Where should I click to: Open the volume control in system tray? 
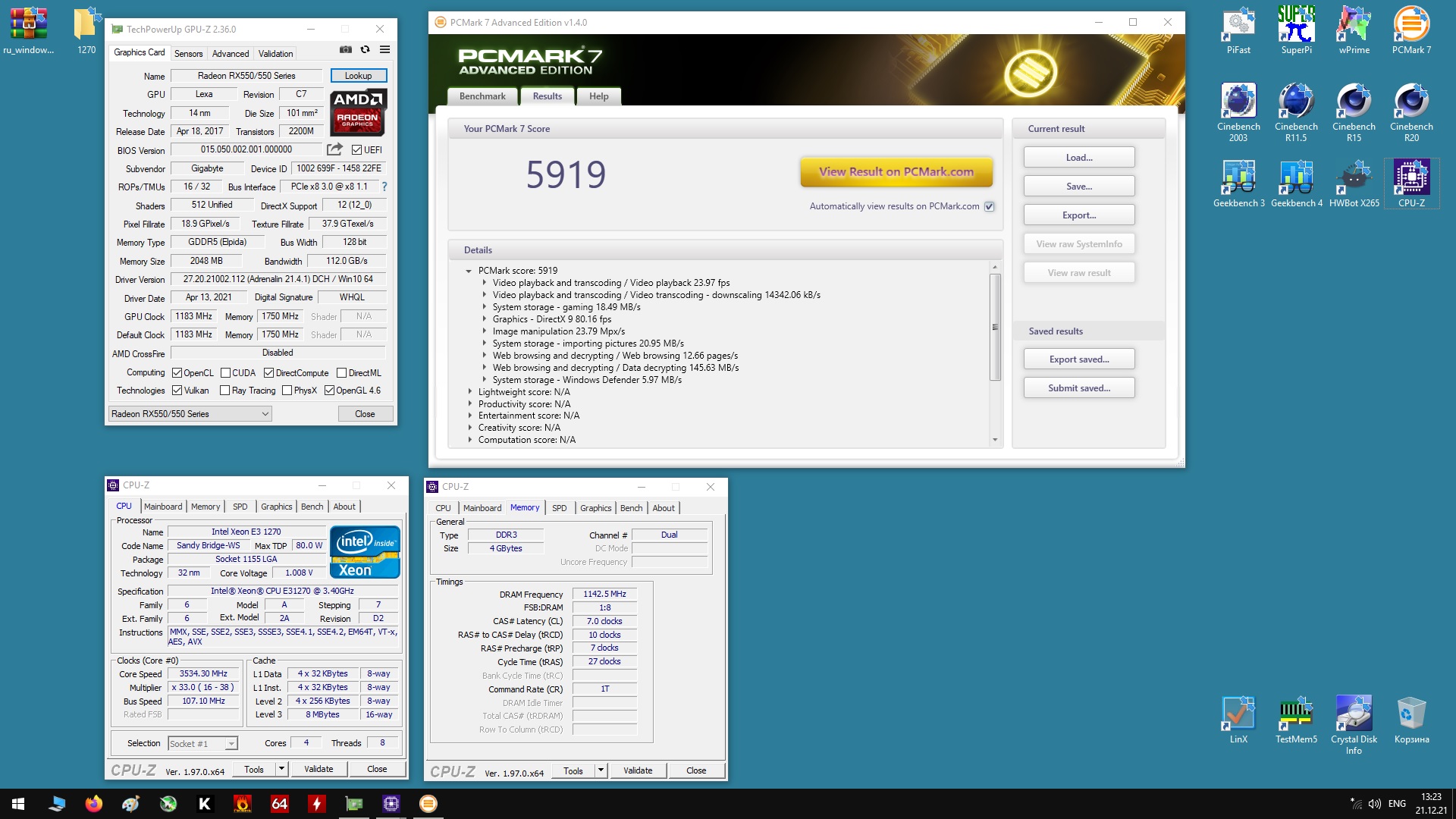[x=1375, y=804]
